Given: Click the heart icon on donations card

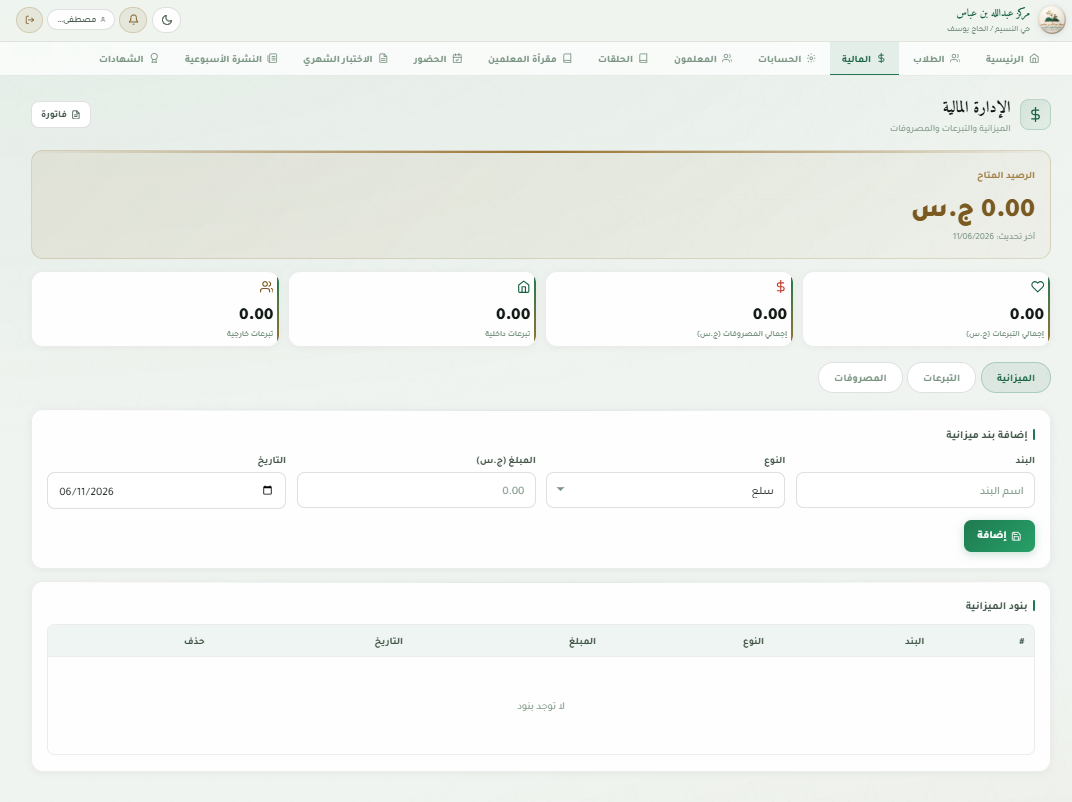Looking at the screenshot, I should click(x=1037, y=287).
